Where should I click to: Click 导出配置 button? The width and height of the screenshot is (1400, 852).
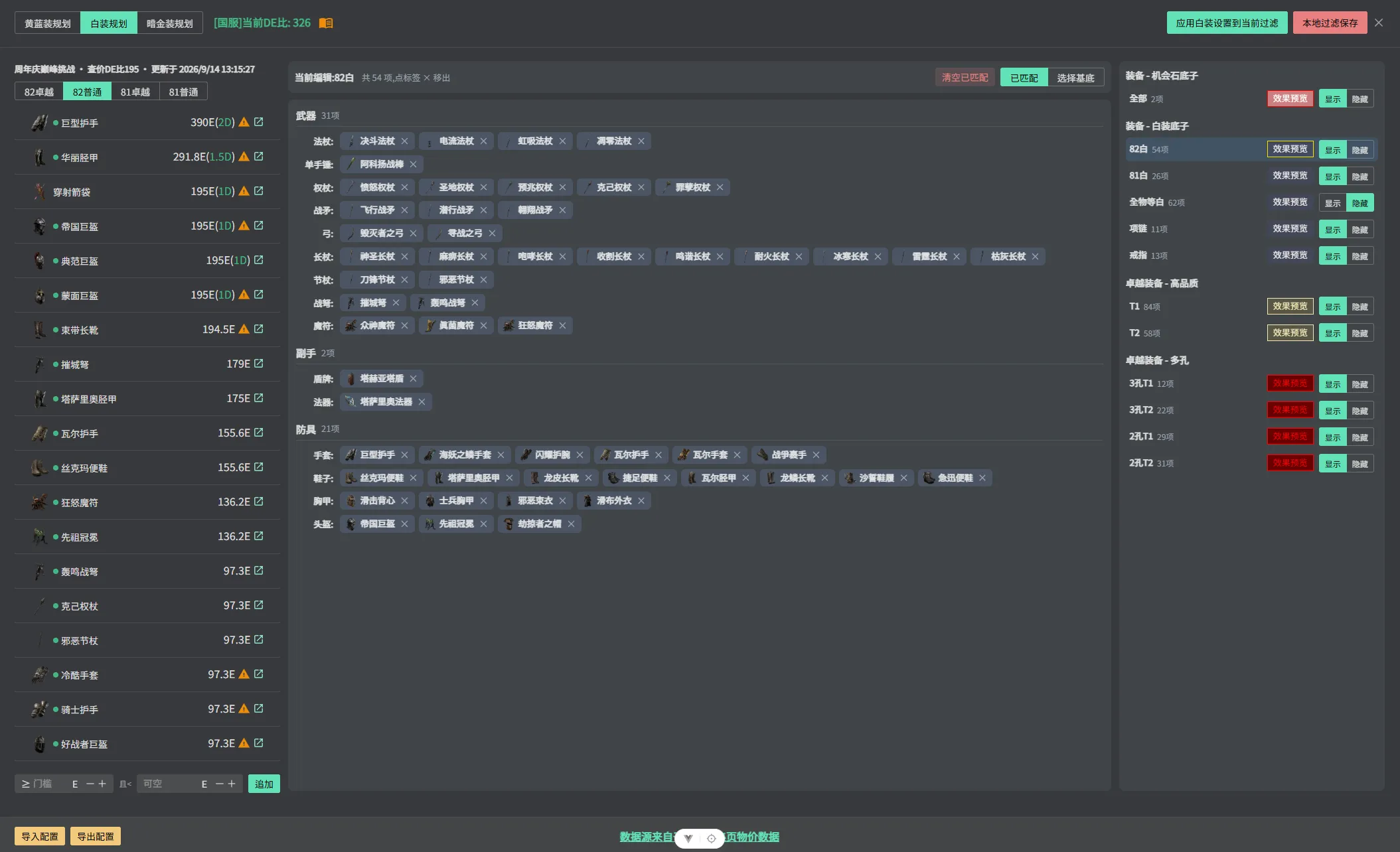(x=96, y=836)
